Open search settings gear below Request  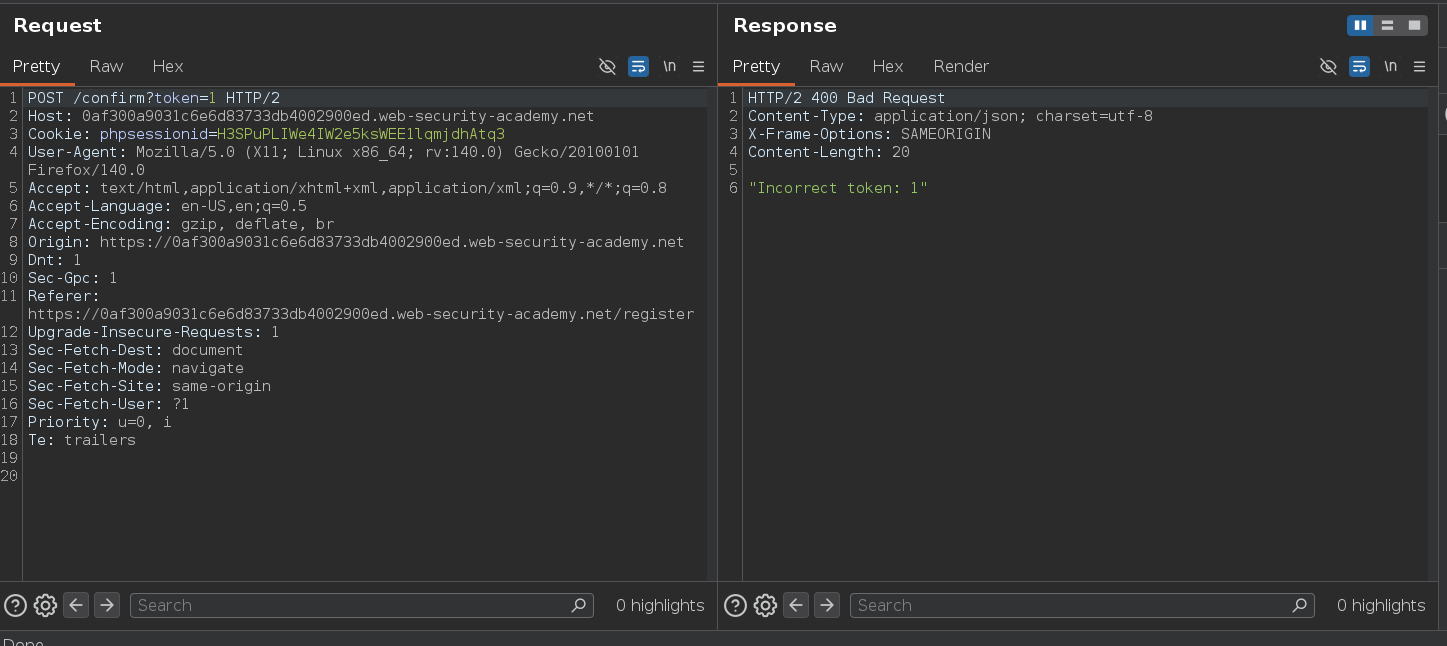click(45, 605)
